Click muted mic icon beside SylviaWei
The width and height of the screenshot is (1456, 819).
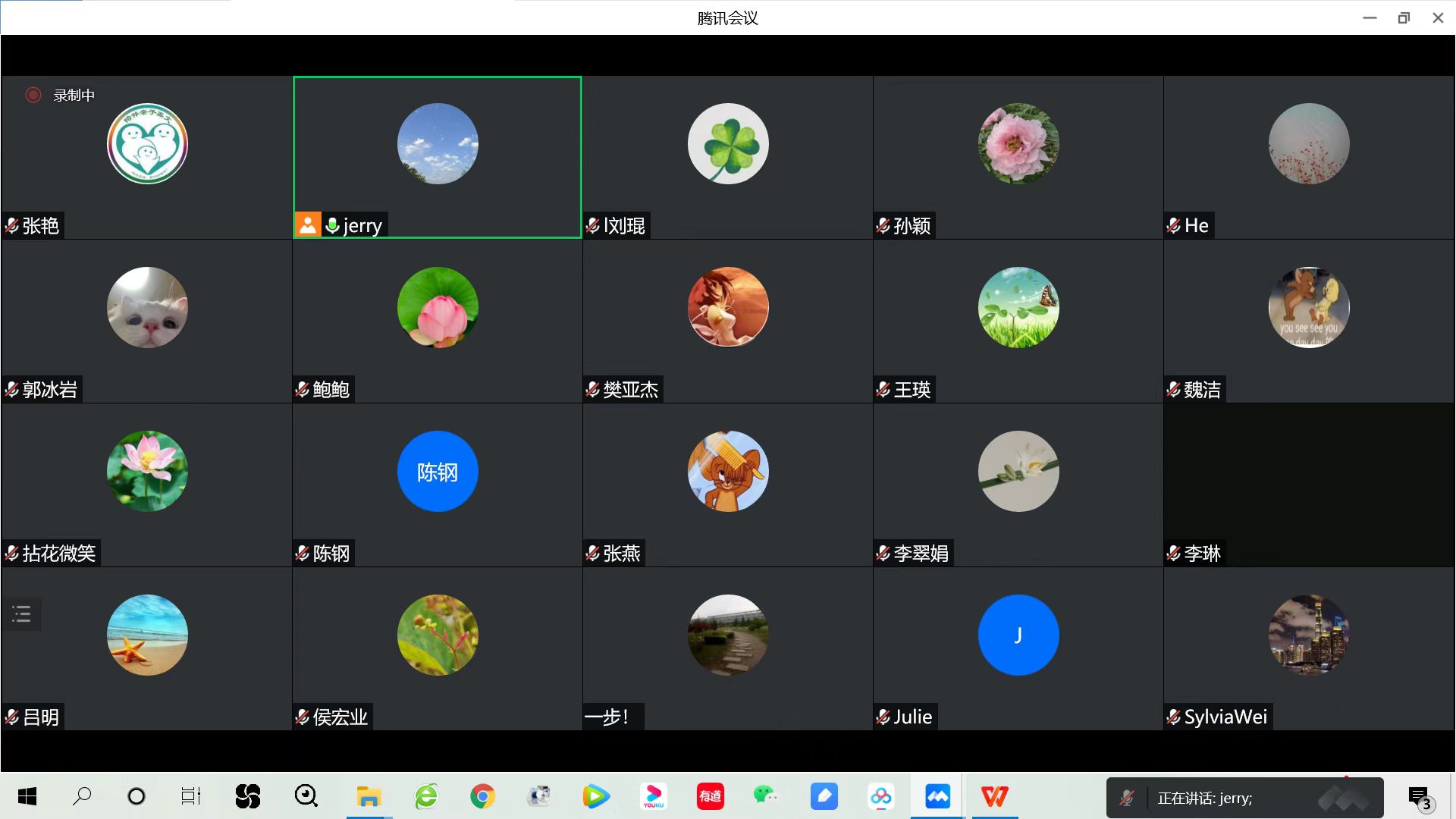(x=1174, y=717)
